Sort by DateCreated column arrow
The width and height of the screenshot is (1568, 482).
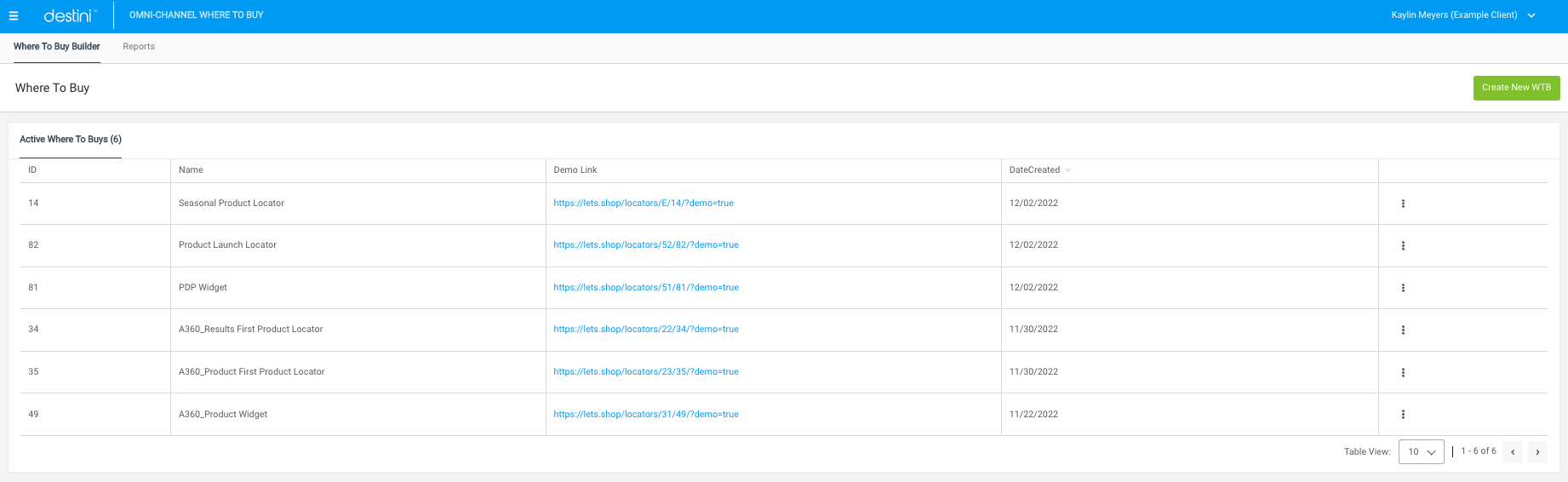tap(1067, 170)
